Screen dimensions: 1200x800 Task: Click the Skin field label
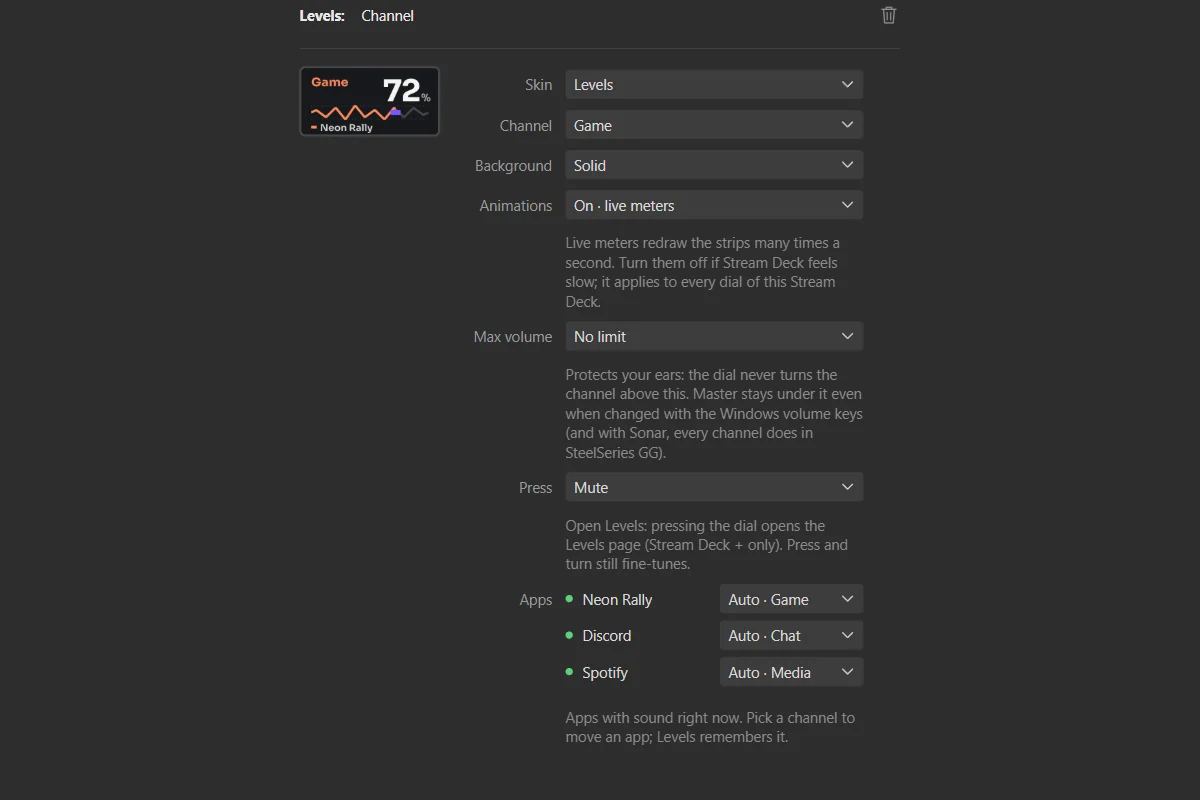tap(538, 85)
